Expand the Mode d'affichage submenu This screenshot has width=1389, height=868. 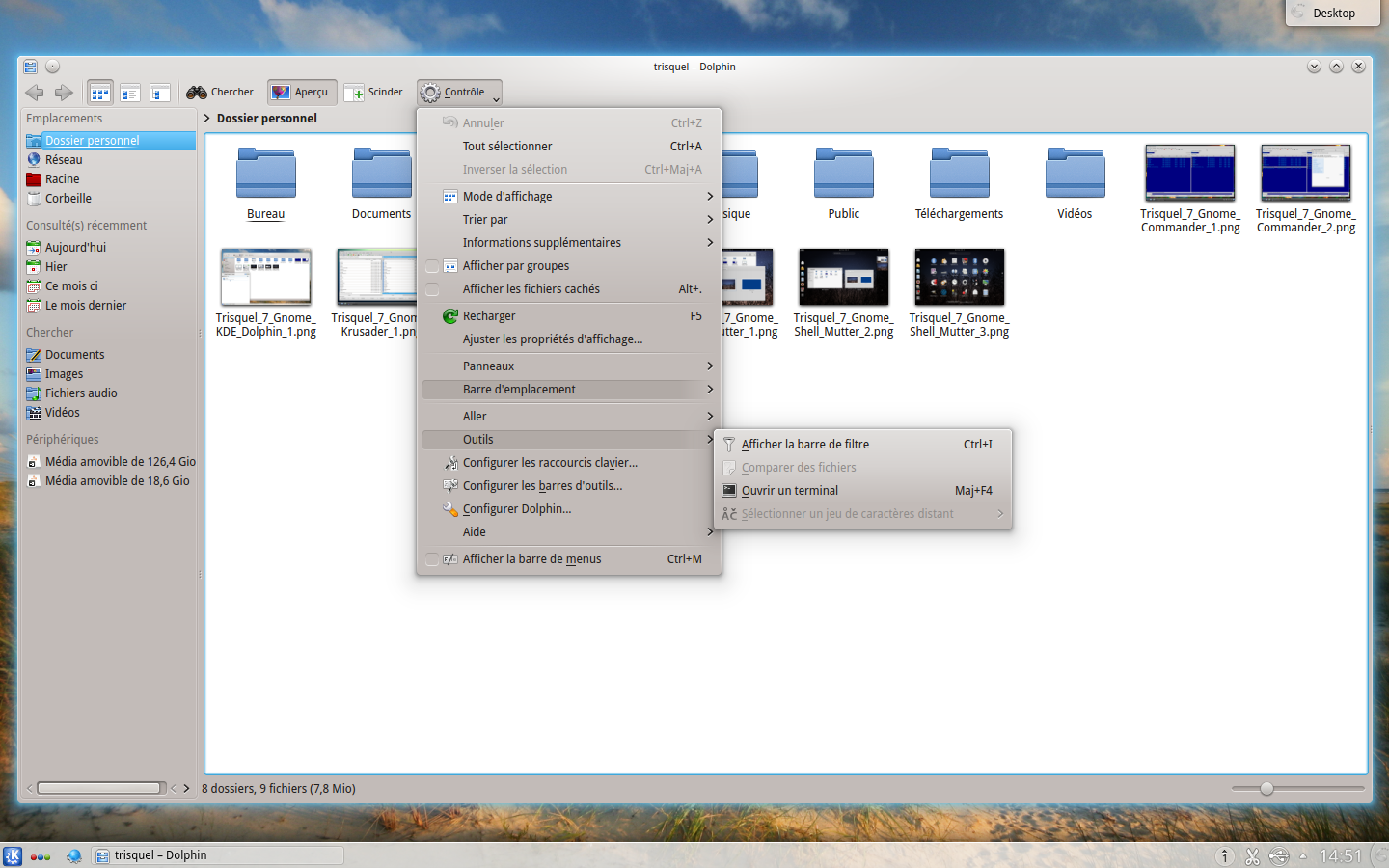pyautogui.click(x=569, y=197)
